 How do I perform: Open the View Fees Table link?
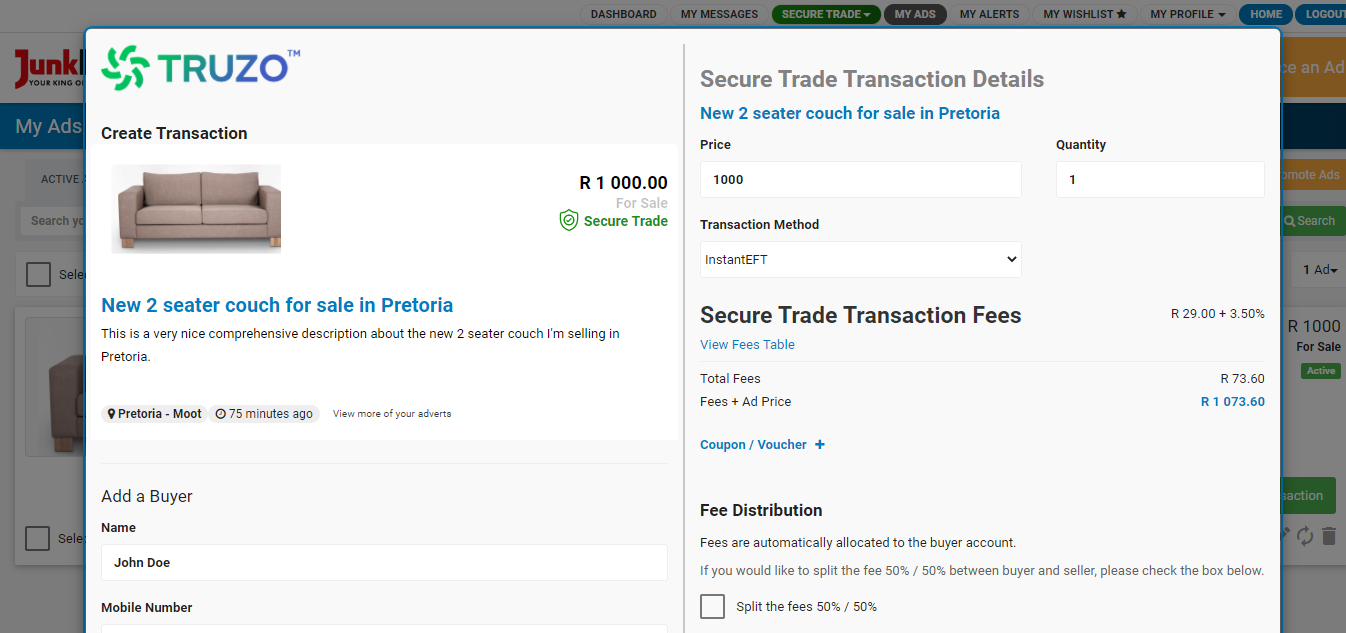(x=746, y=344)
